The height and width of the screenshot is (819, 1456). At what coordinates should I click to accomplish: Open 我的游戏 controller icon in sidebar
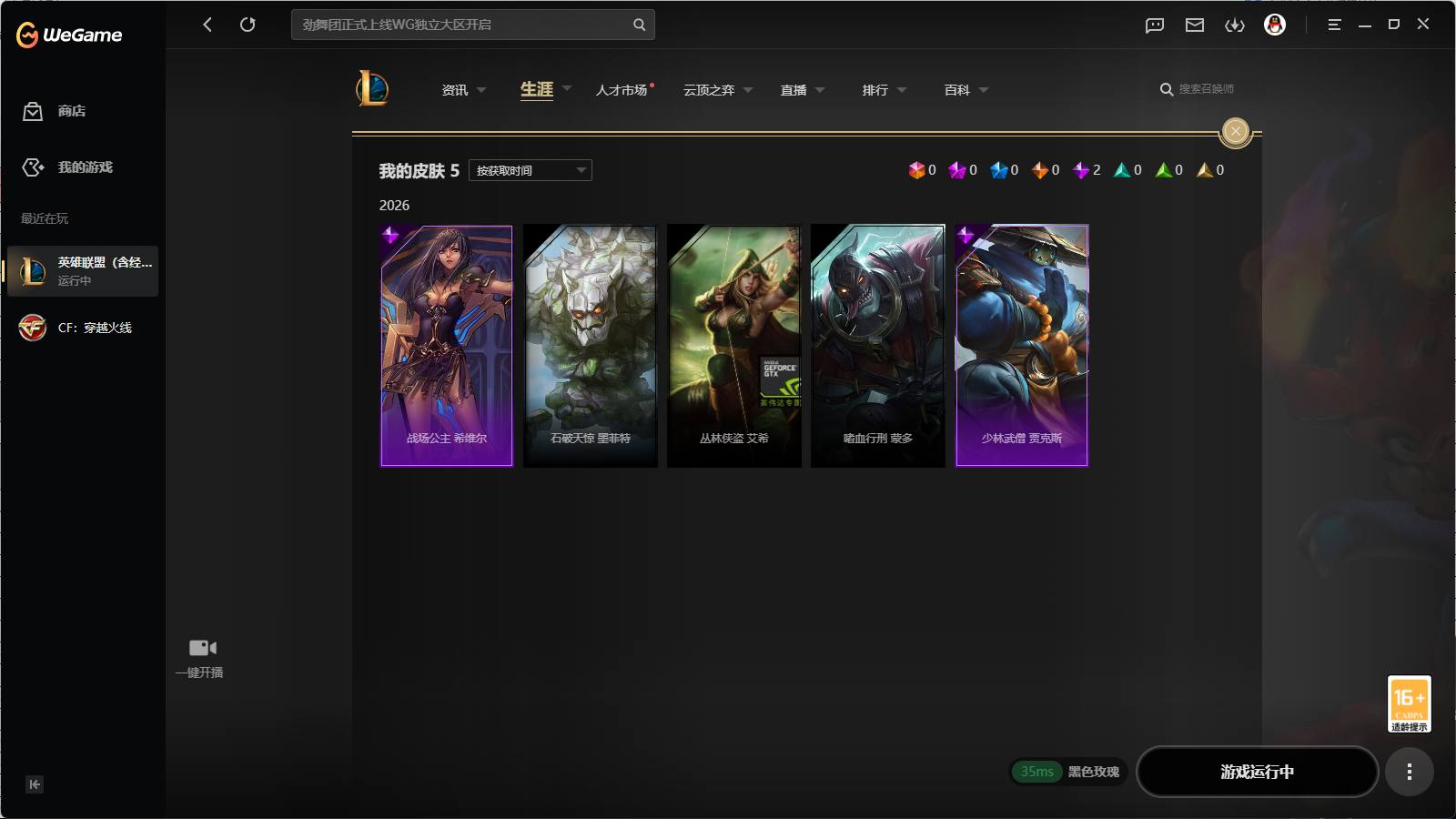(x=33, y=167)
